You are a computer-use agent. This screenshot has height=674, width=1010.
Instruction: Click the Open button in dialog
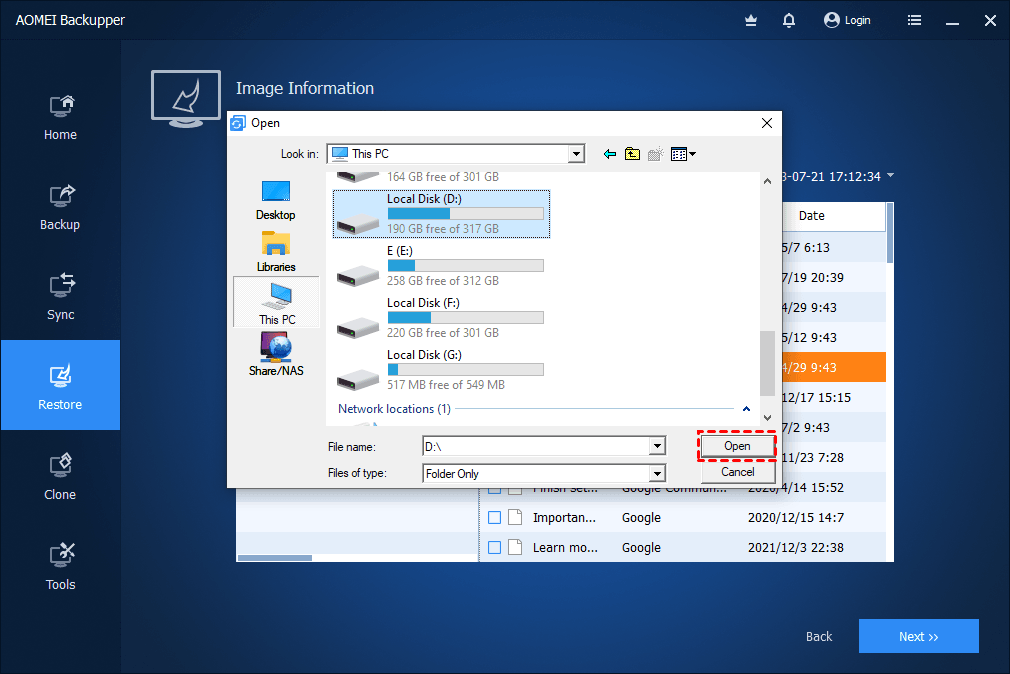click(x=737, y=446)
